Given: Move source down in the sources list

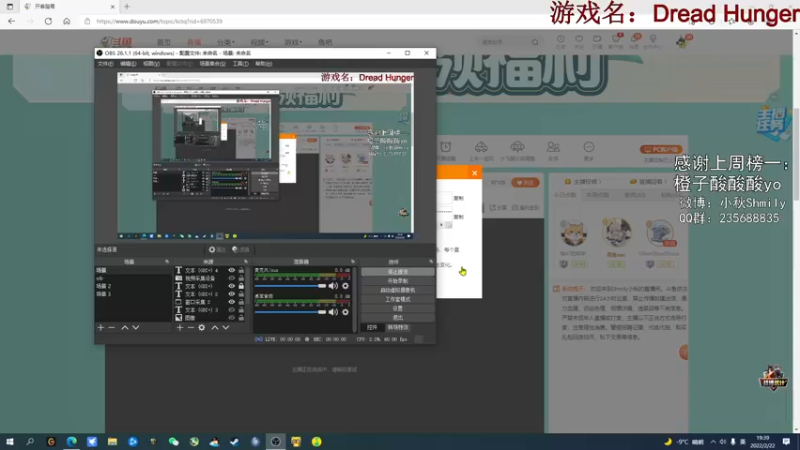Looking at the screenshot, I should point(226,328).
